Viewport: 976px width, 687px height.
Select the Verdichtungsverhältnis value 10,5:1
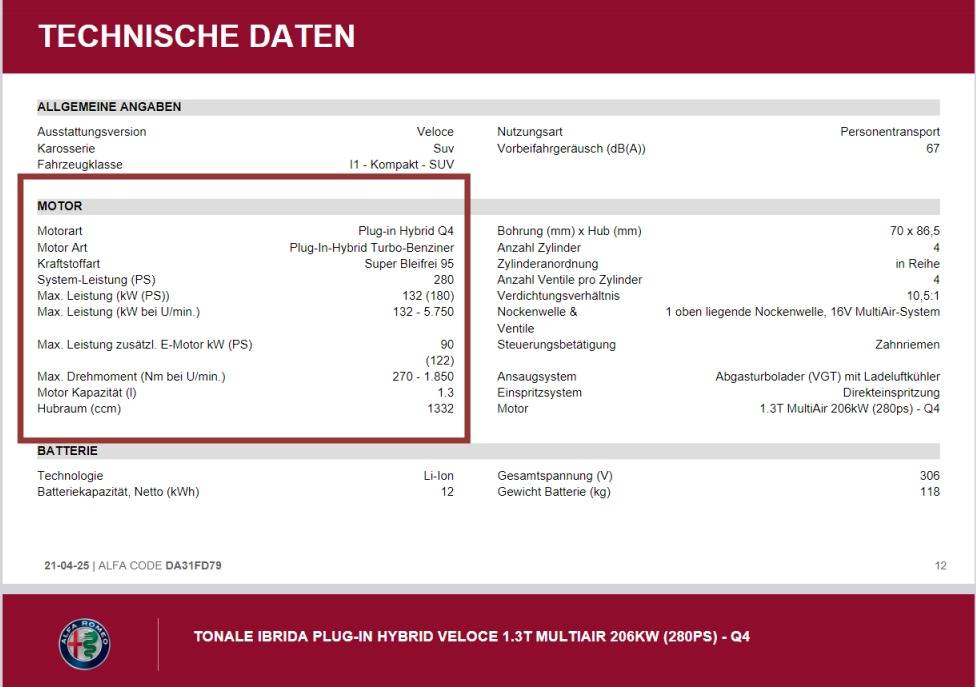click(923, 296)
